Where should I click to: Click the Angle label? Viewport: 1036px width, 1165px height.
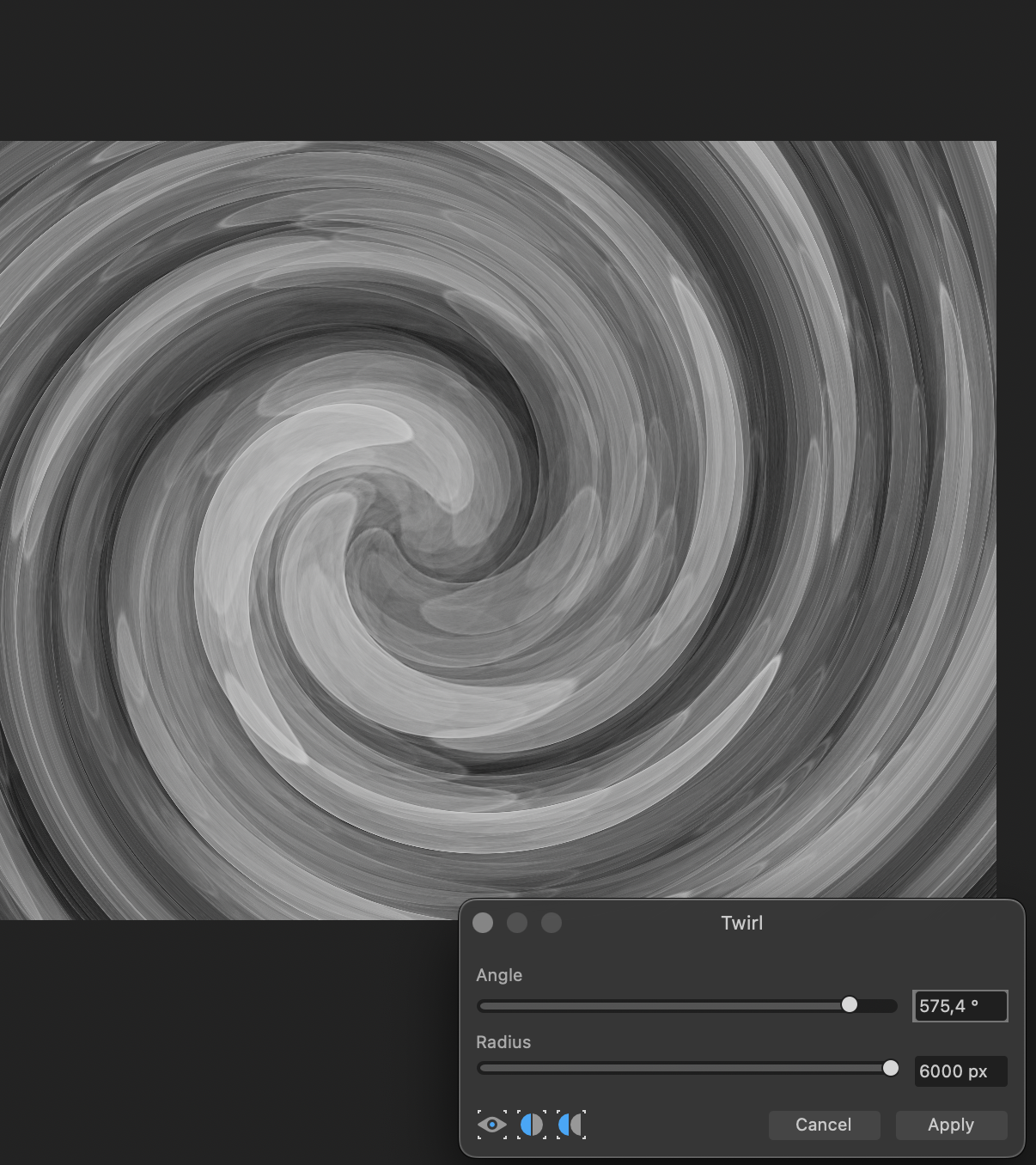tap(499, 975)
